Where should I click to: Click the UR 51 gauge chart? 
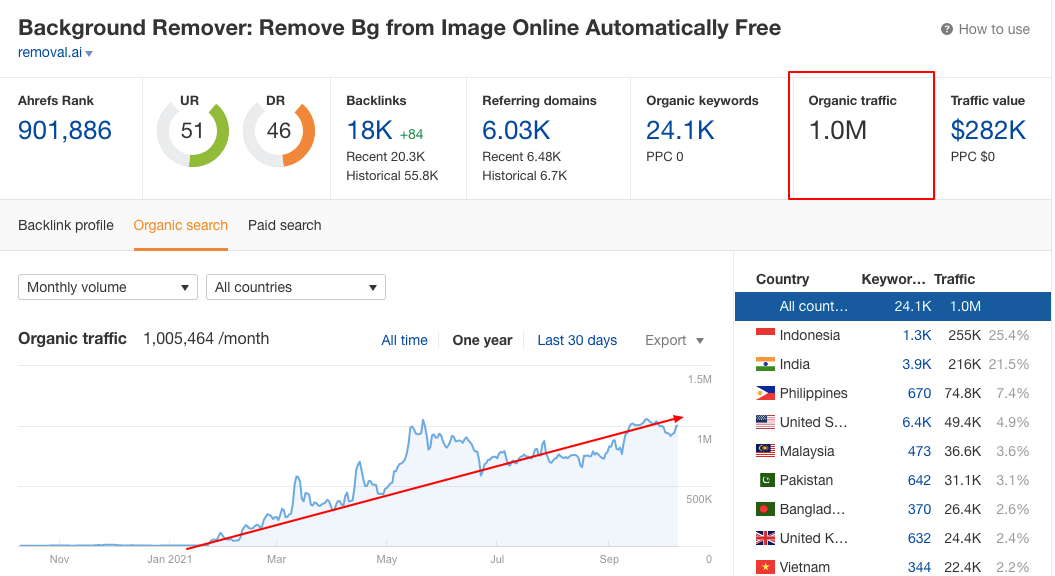[192, 132]
